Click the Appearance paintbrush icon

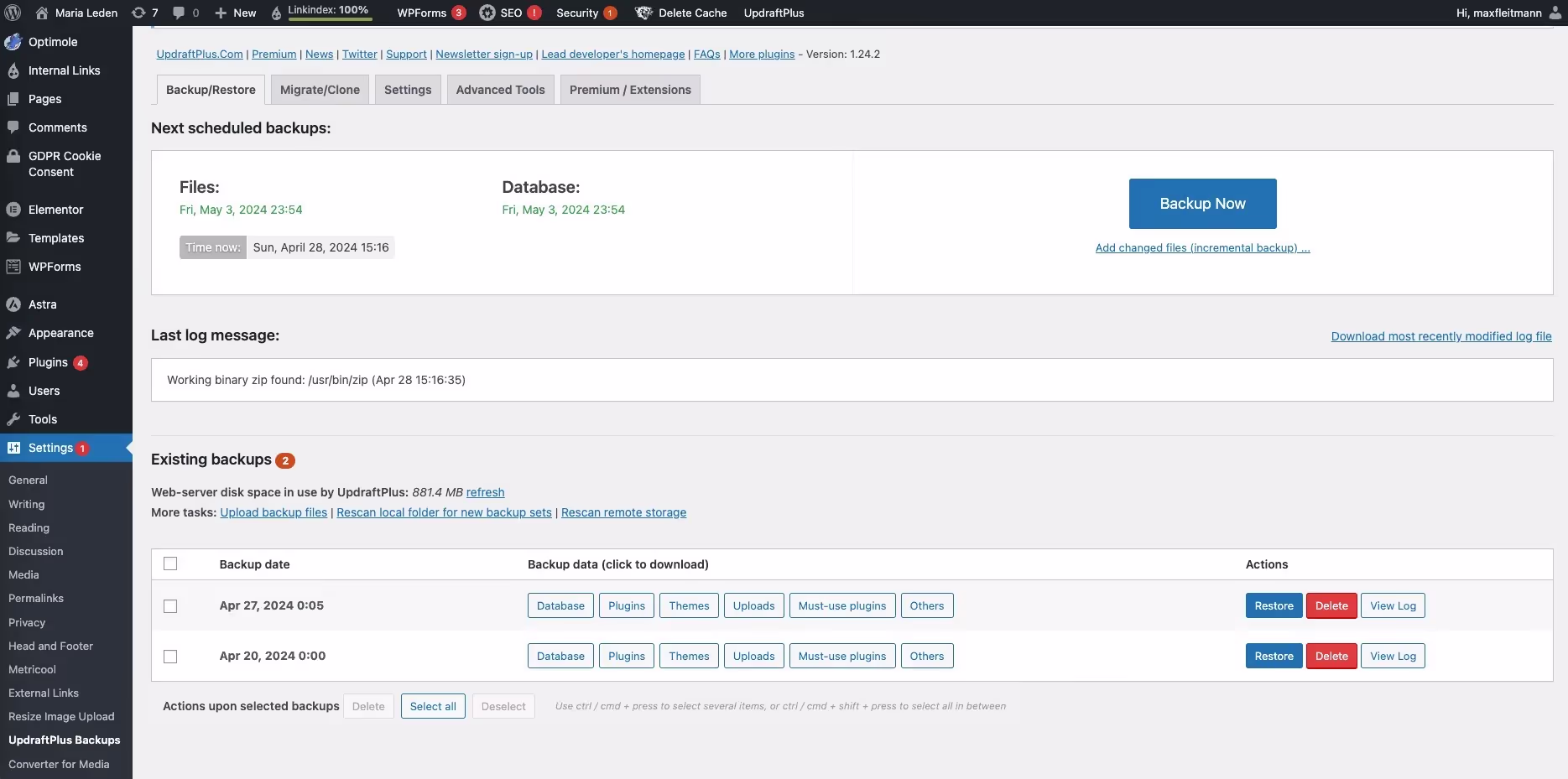coord(13,333)
